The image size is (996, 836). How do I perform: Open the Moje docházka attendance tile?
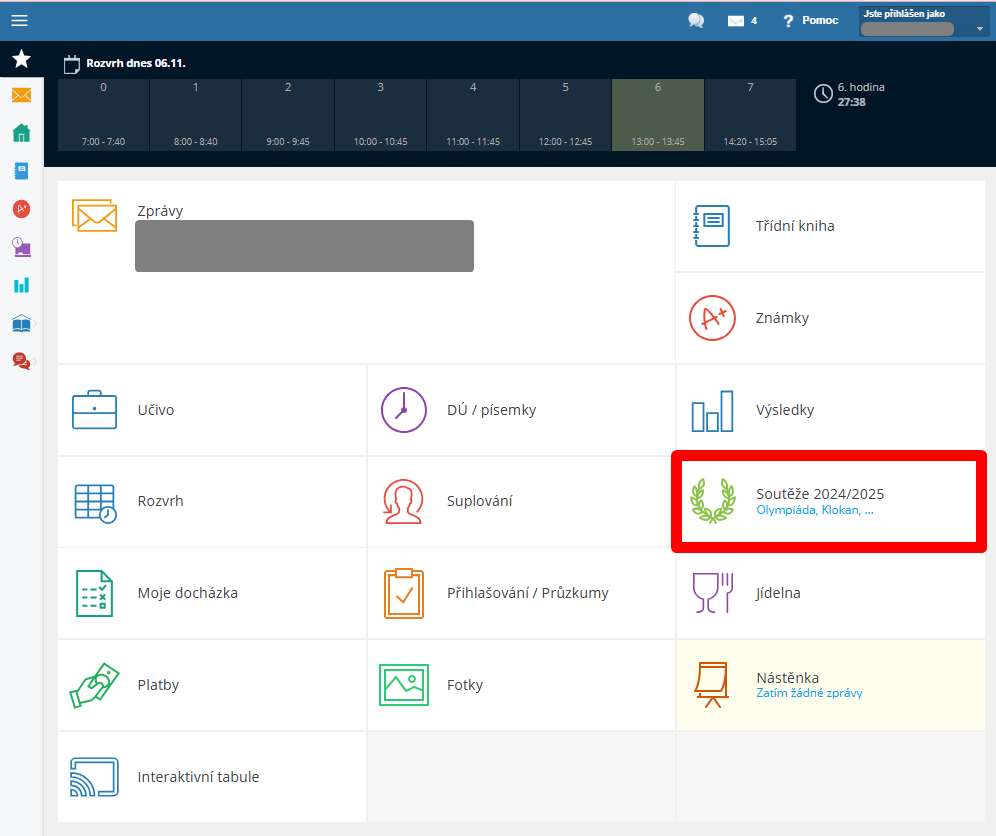click(212, 593)
